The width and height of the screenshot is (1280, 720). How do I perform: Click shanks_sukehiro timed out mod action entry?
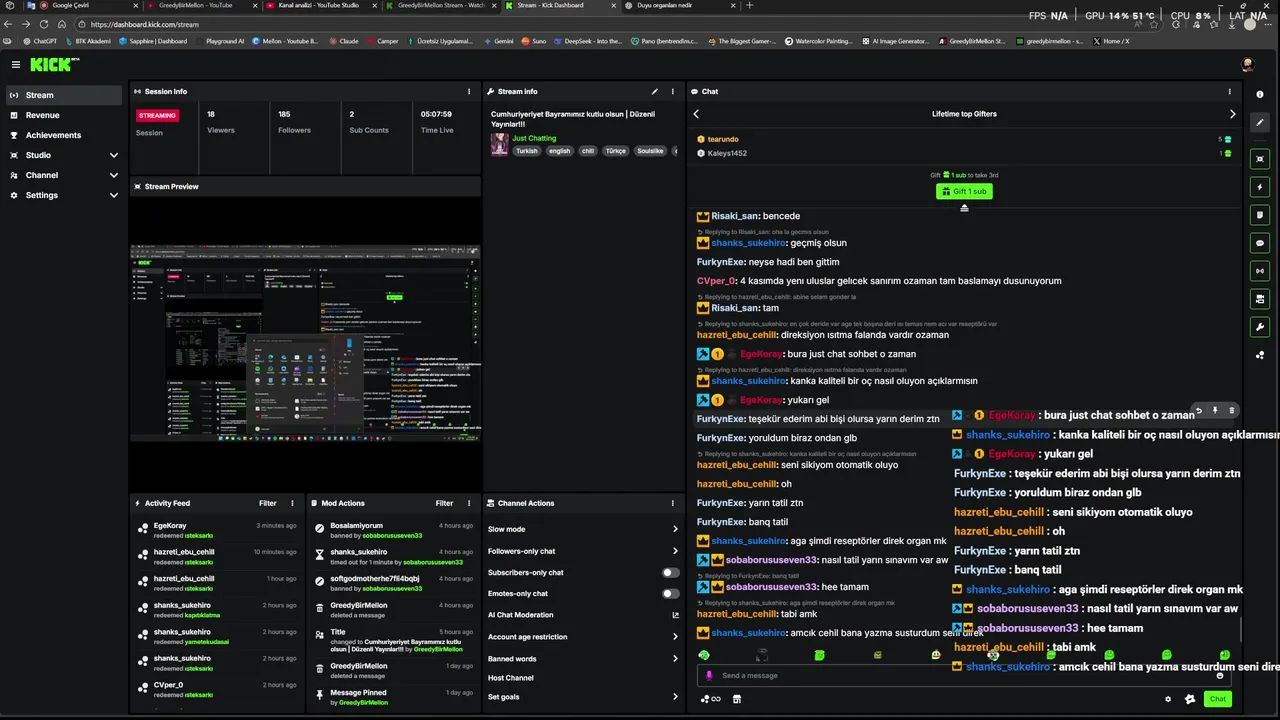click(393, 557)
